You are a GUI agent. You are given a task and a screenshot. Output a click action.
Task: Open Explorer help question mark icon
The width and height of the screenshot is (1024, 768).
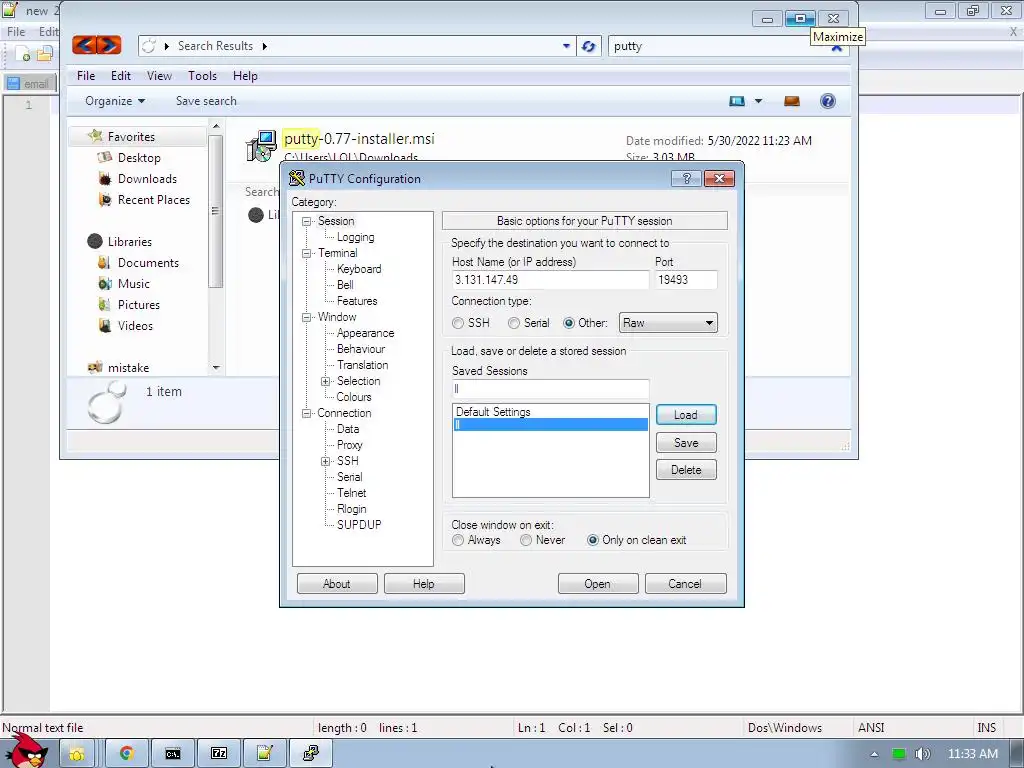pos(827,101)
